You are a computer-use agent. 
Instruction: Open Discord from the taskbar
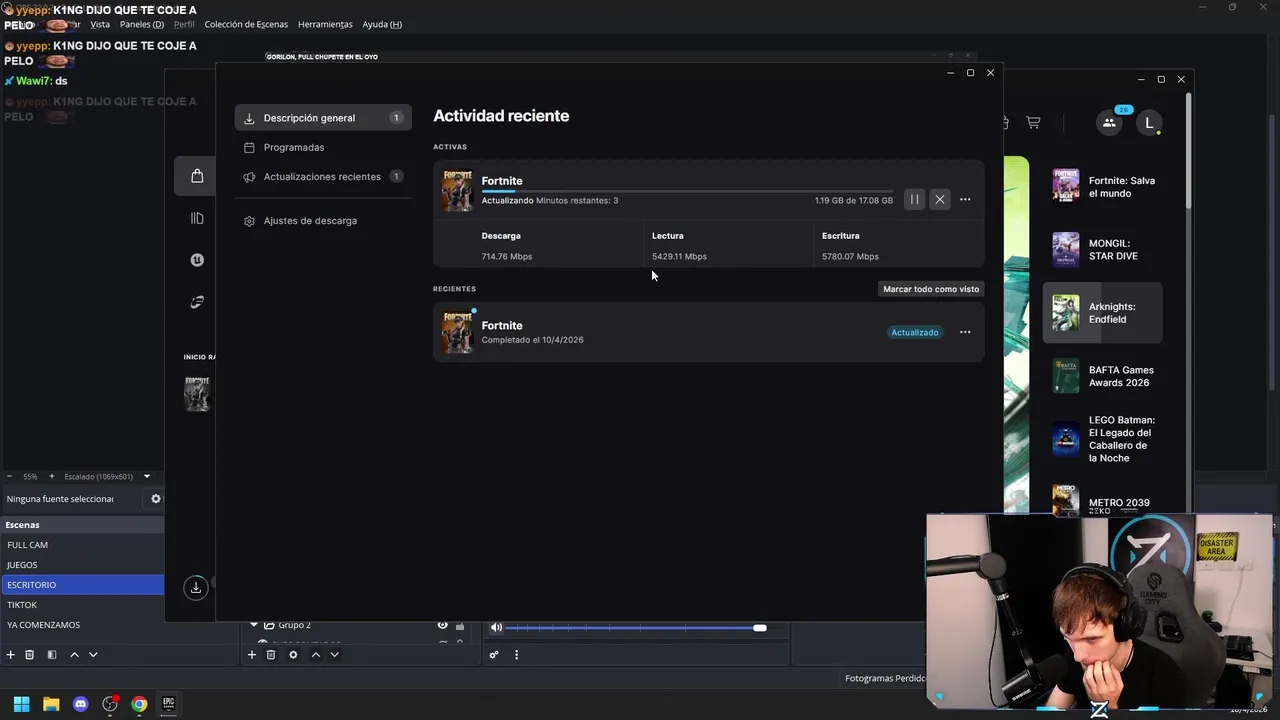(81, 704)
